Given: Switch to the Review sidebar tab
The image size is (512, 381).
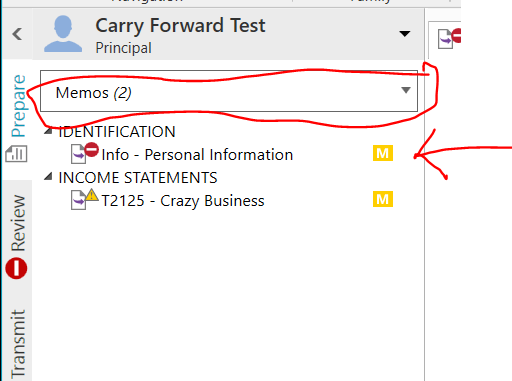Looking at the screenshot, I should (x=18, y=223).
